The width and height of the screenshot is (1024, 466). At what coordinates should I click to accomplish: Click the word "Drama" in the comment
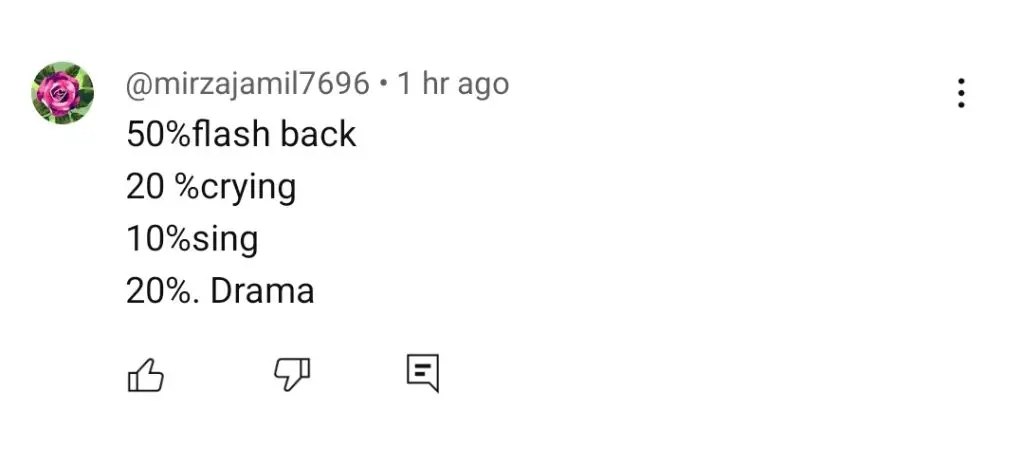coord(263,290)
